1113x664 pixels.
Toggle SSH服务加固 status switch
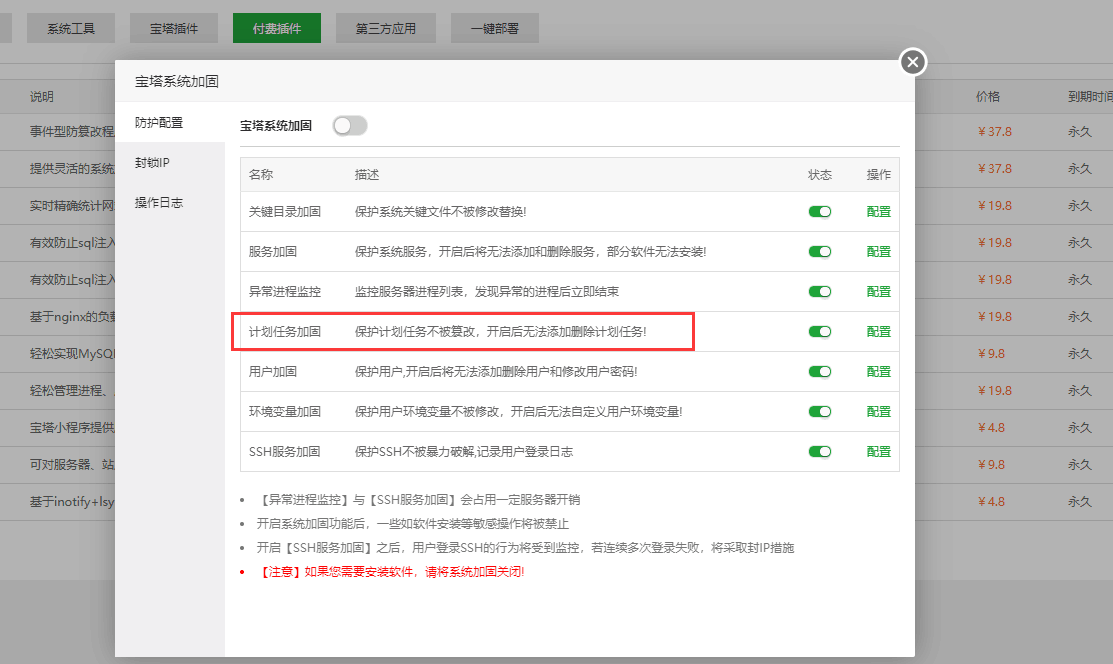tap(820, 452)
